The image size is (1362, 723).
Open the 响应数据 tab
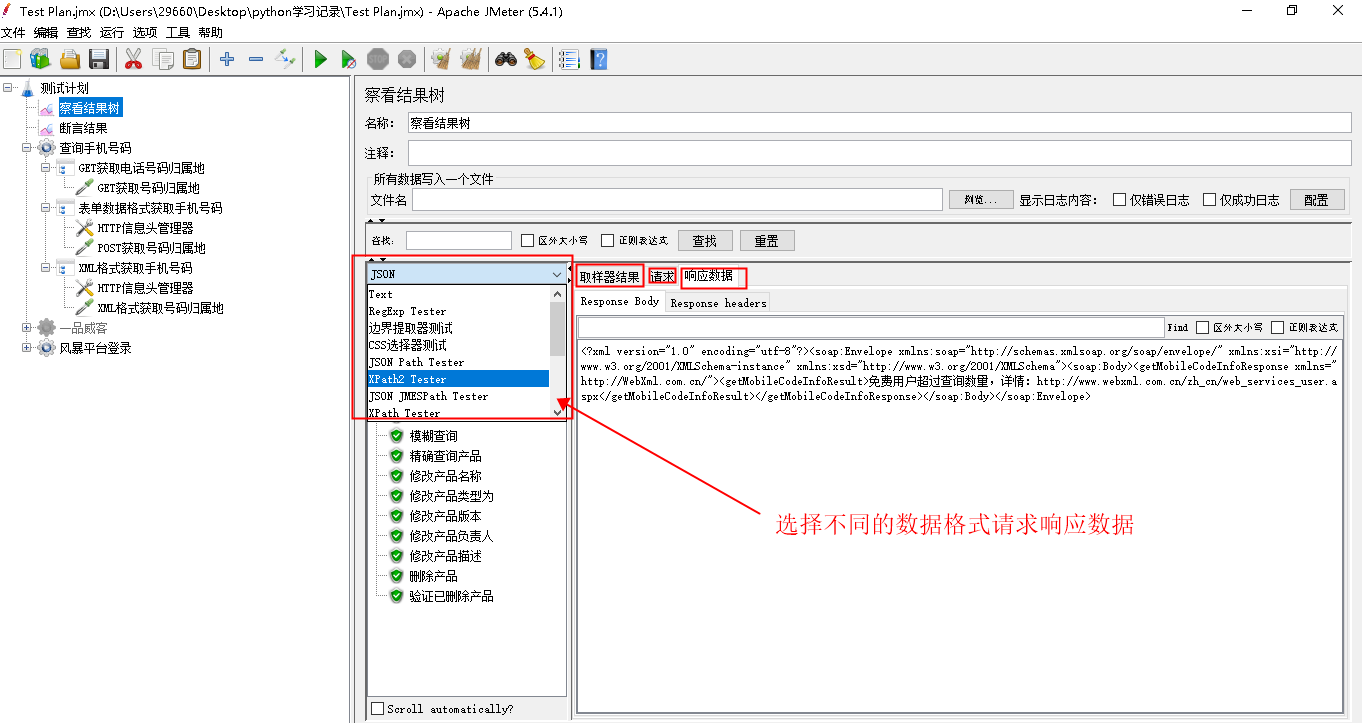coord(708,277)
